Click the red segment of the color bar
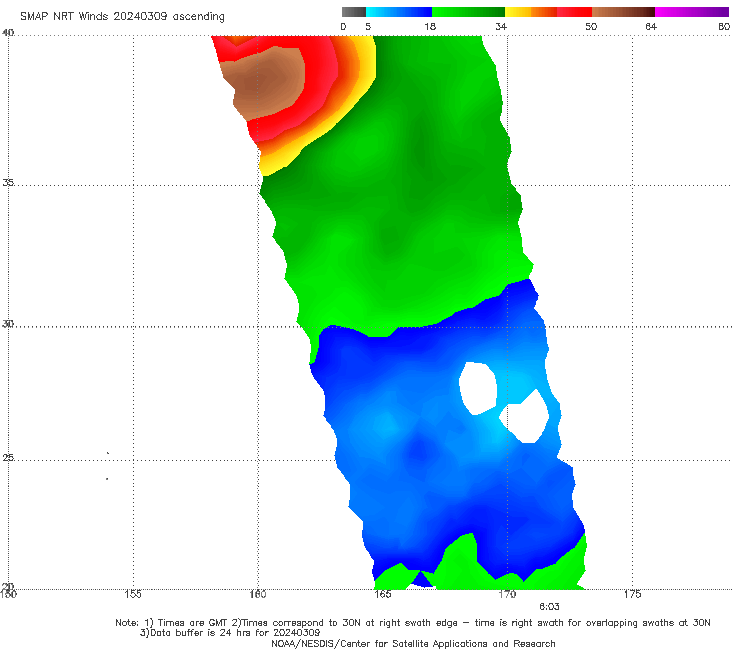The height and width of the screenshot is (650, 740). [x=575, y=12]
